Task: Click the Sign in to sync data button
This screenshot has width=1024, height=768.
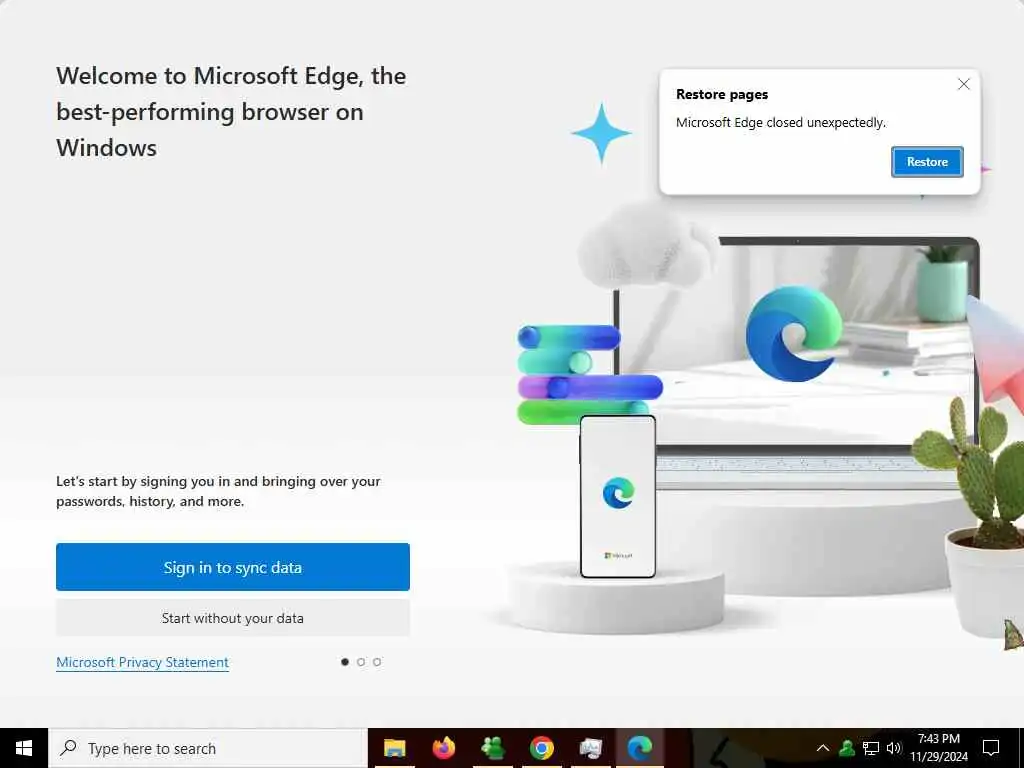Action: click(x=232, y=567)
